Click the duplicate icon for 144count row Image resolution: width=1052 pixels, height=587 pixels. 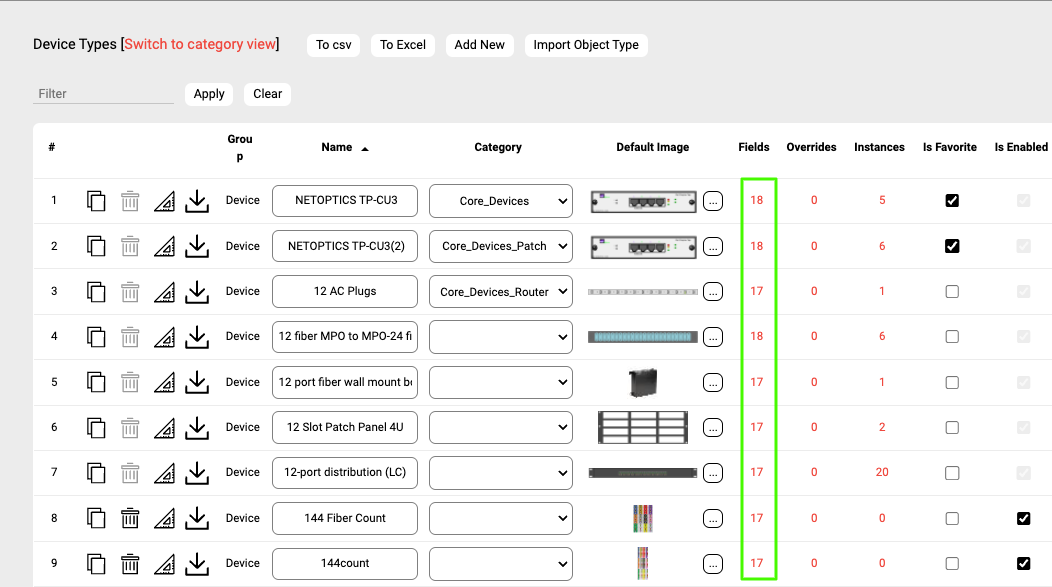(96, 564)
